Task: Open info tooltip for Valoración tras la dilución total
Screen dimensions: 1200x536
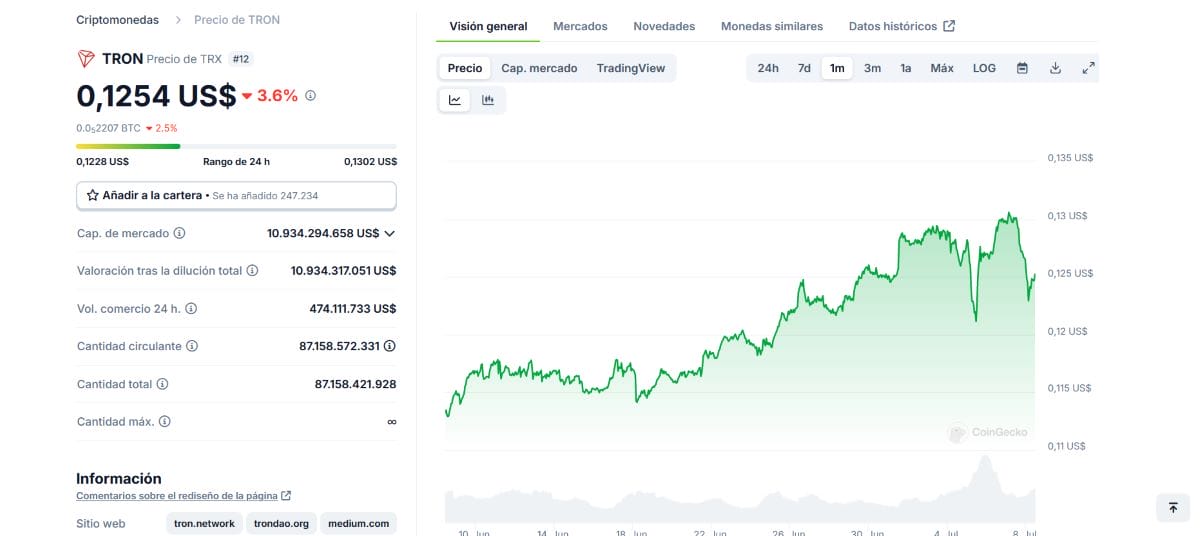Action: coord(253,270)
